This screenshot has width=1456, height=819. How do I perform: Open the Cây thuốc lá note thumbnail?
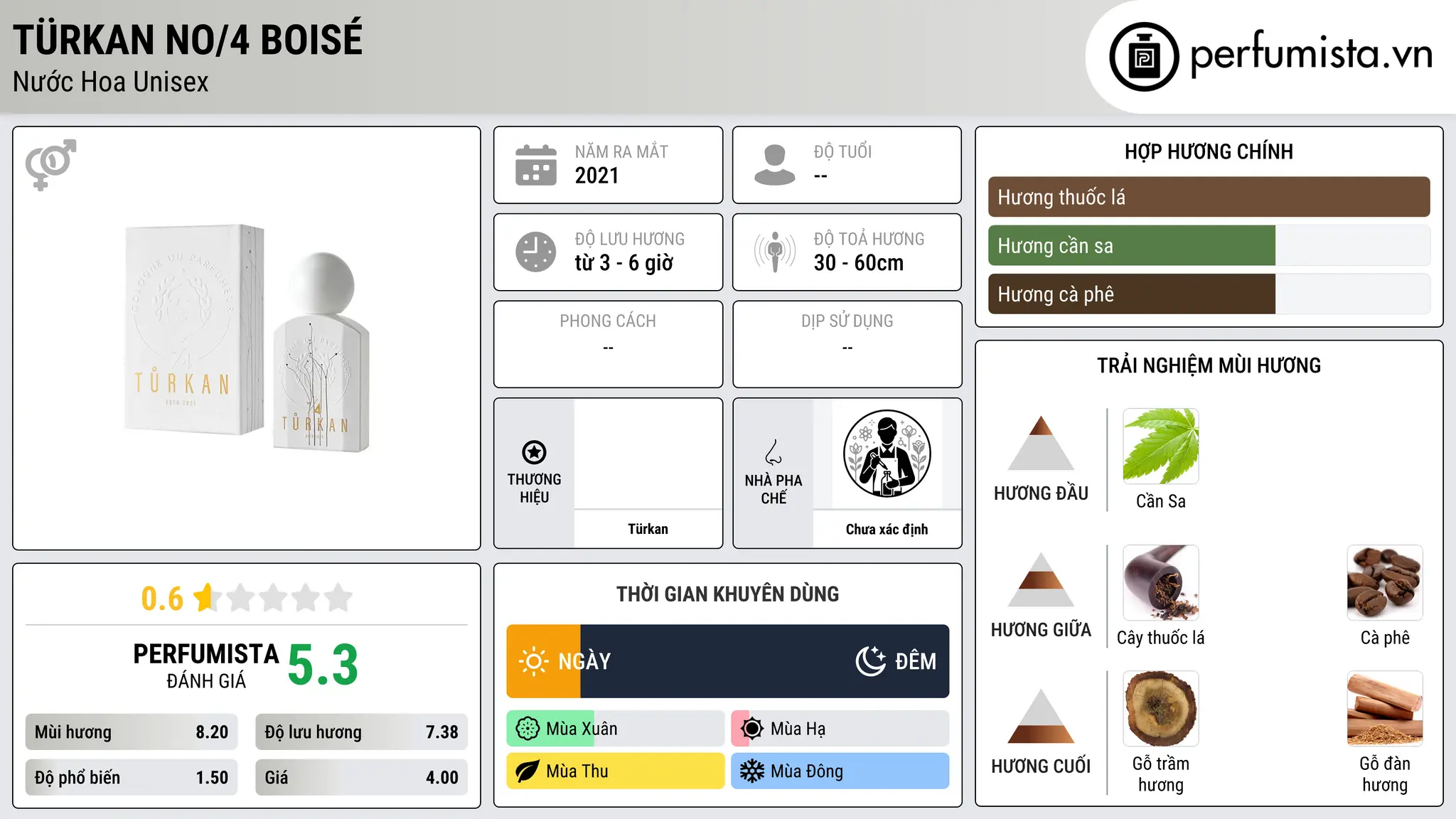coord(1160,583)
